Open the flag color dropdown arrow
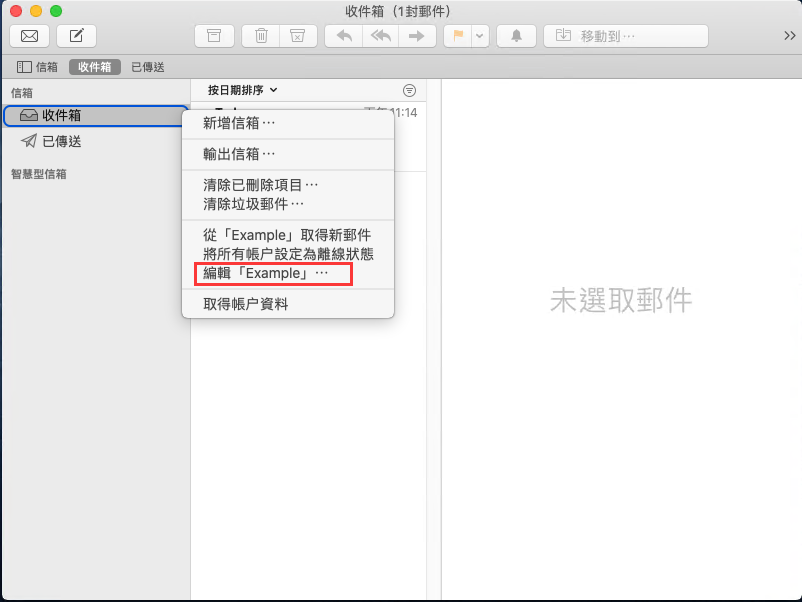This screenshot has height=602, width=802. click(x=480, y=36)
